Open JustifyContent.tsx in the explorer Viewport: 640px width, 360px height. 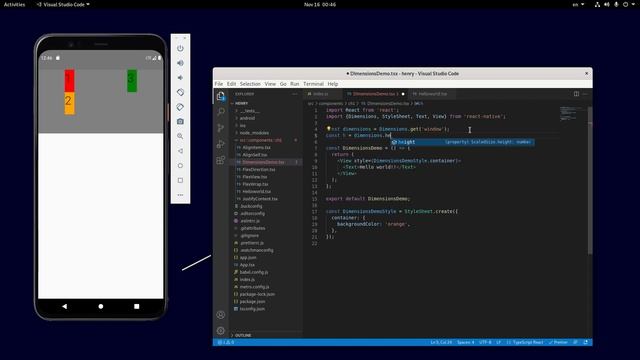click(x=260, y=199)
